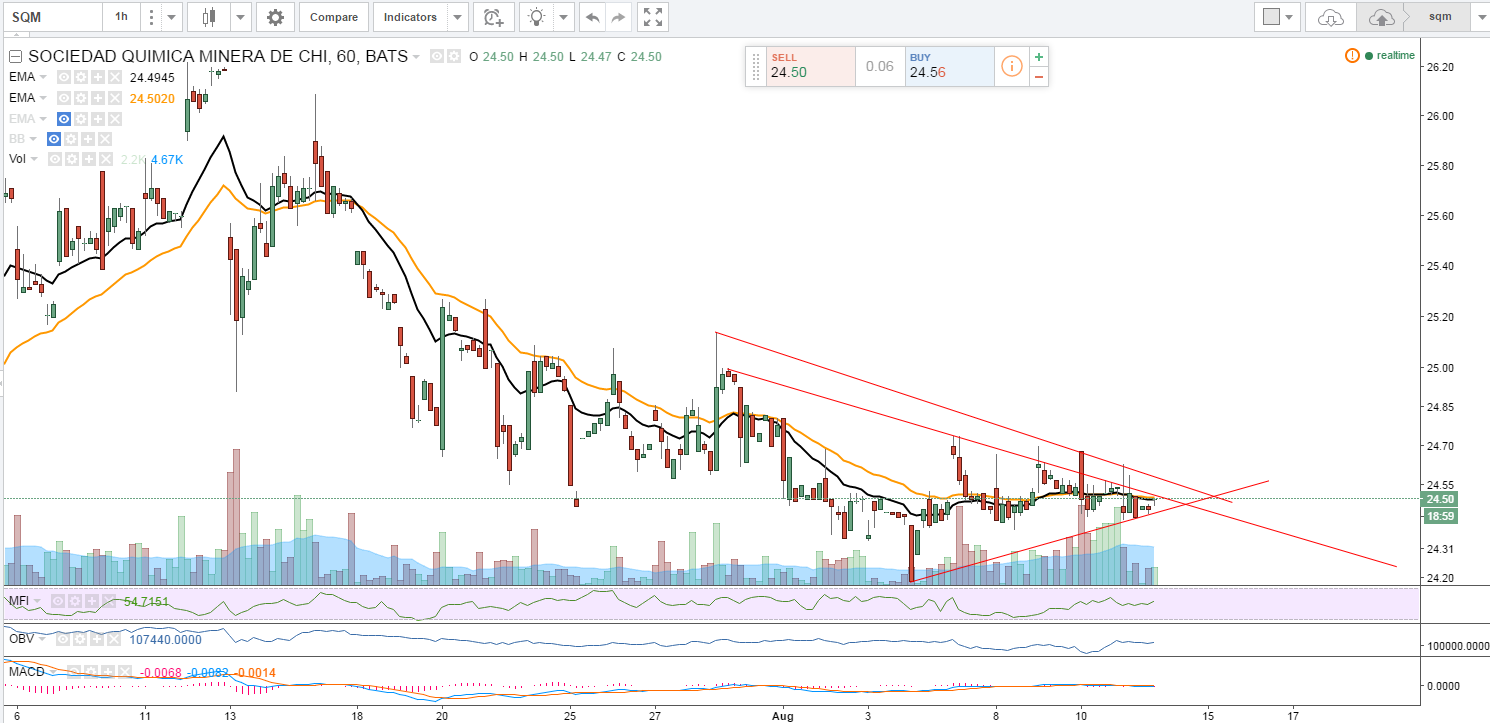Image resolution: width=1490 pixels, height=723 pixels.
Task: Click the 0.06 spread value in trade panel
Action: (x=880, y=66)
